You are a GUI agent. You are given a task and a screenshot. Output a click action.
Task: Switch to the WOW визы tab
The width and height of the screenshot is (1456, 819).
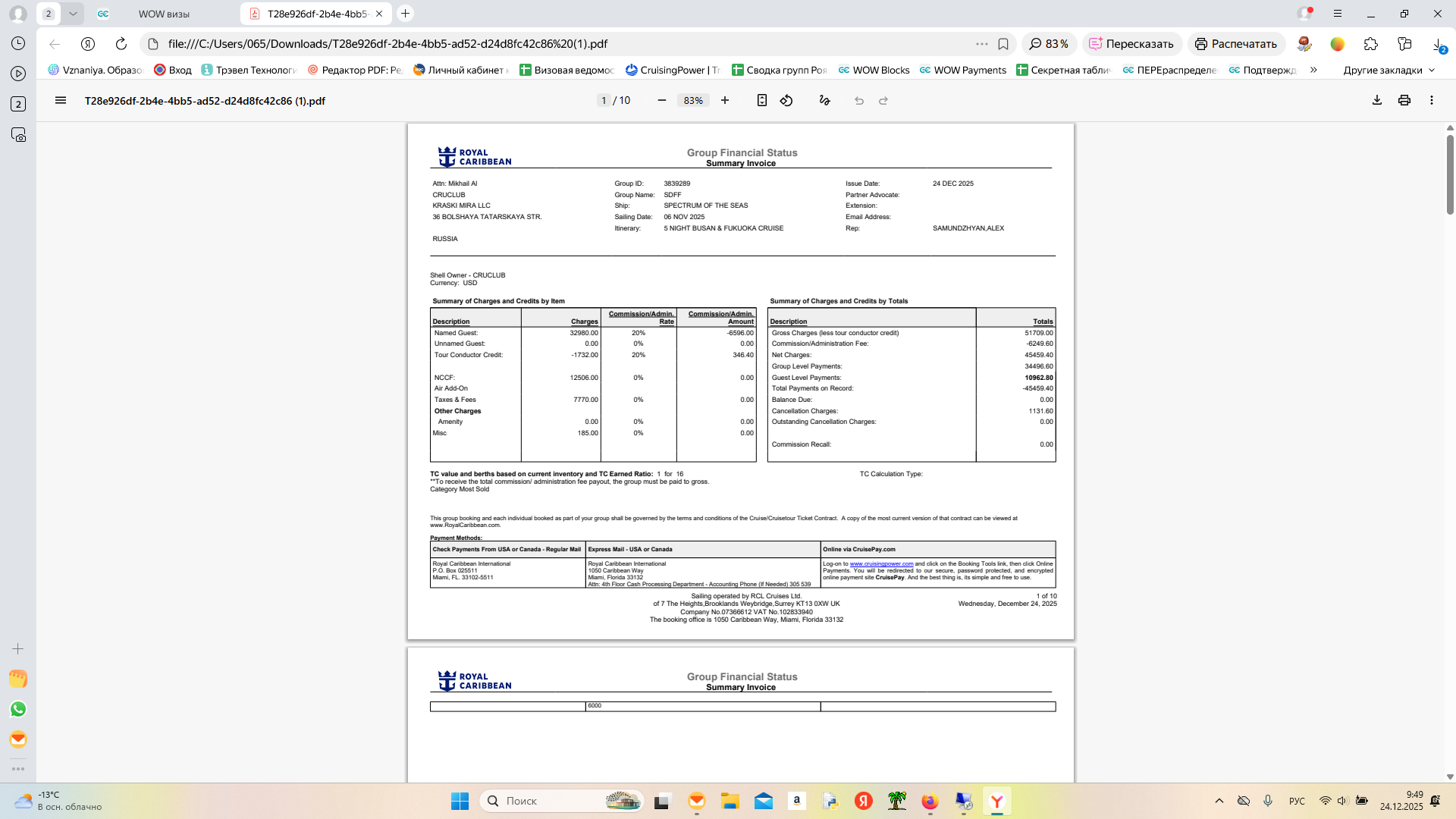coord(164,14)
